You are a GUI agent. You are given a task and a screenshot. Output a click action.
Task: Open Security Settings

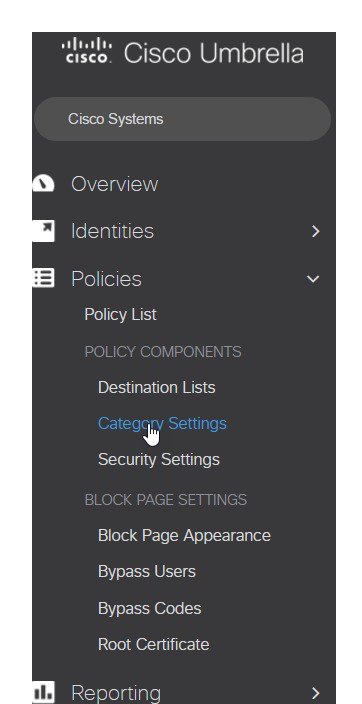[x=159, y=460]
